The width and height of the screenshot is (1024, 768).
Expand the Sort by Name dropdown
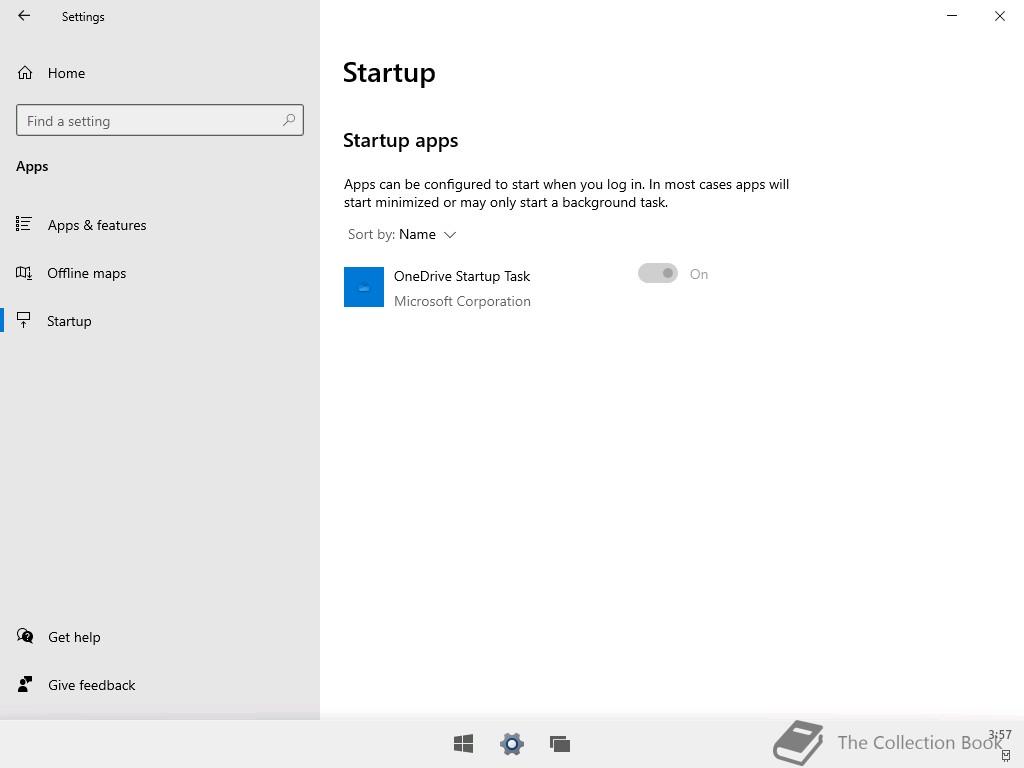(x=402, y=234)
